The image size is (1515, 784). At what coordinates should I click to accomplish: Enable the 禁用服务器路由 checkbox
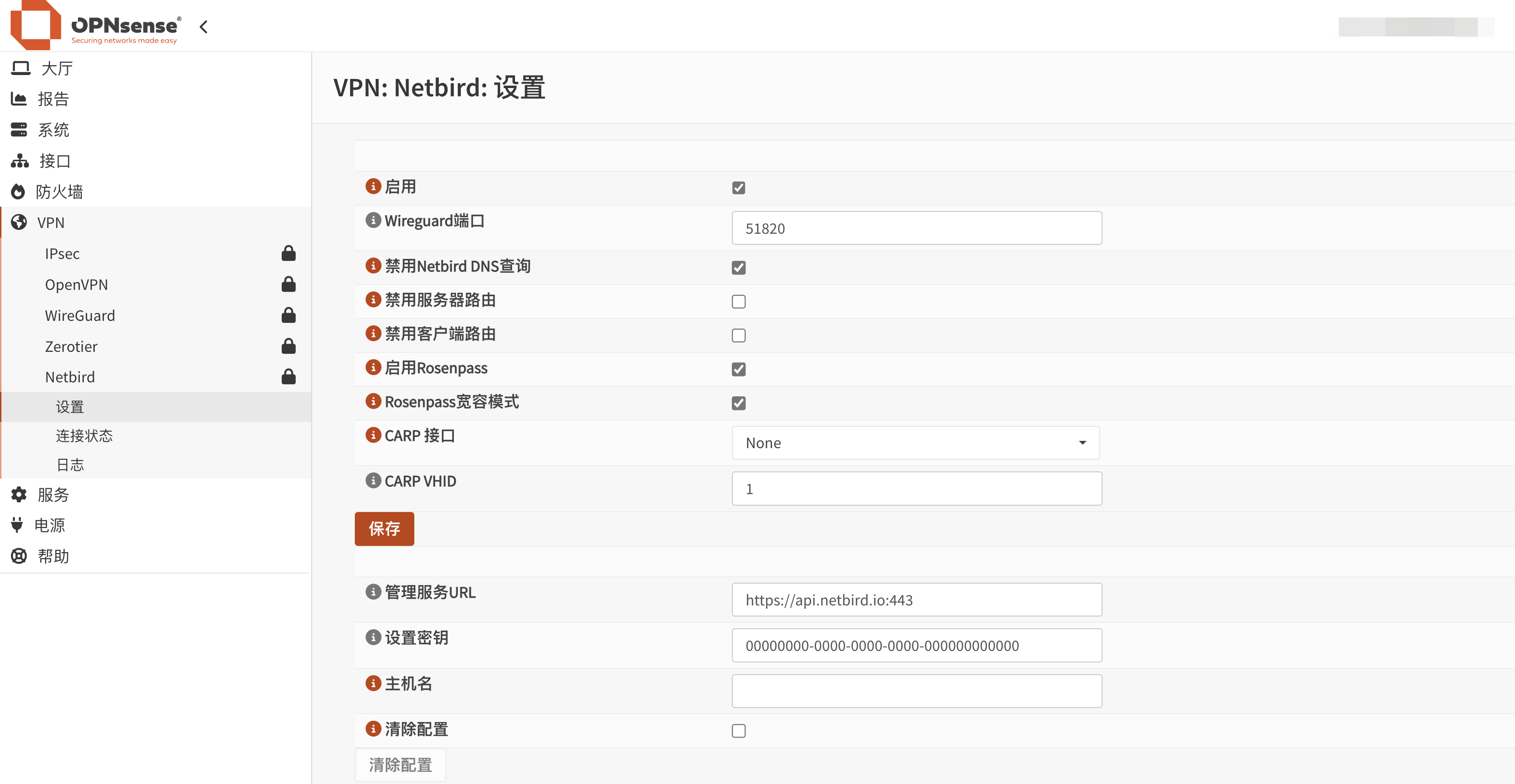[739, 302]
